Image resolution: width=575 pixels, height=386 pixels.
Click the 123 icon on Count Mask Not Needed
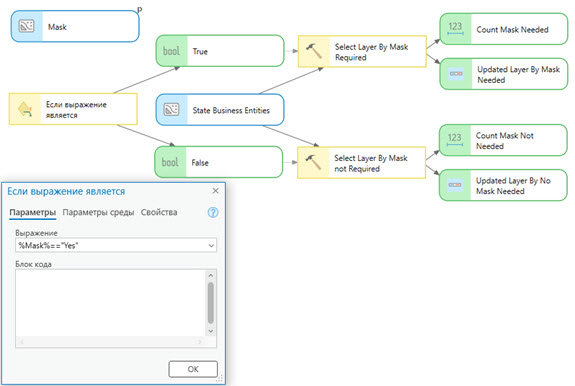(x=455, y=140)
